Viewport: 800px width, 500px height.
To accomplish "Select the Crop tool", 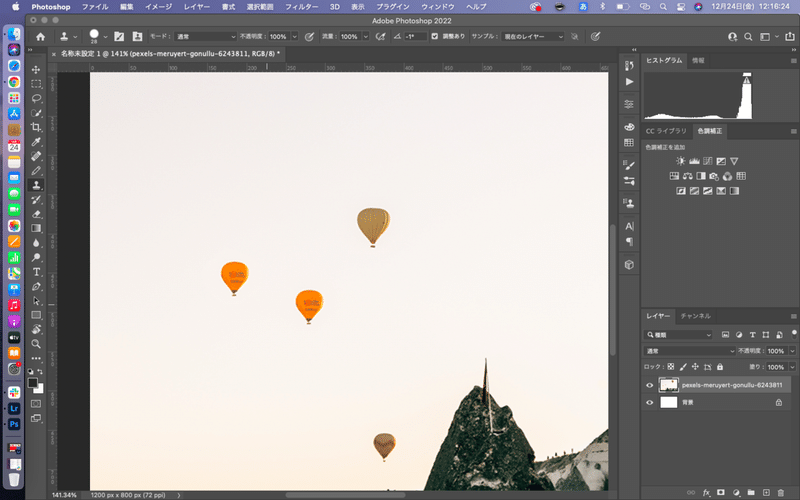I will (x=36, y=127).
